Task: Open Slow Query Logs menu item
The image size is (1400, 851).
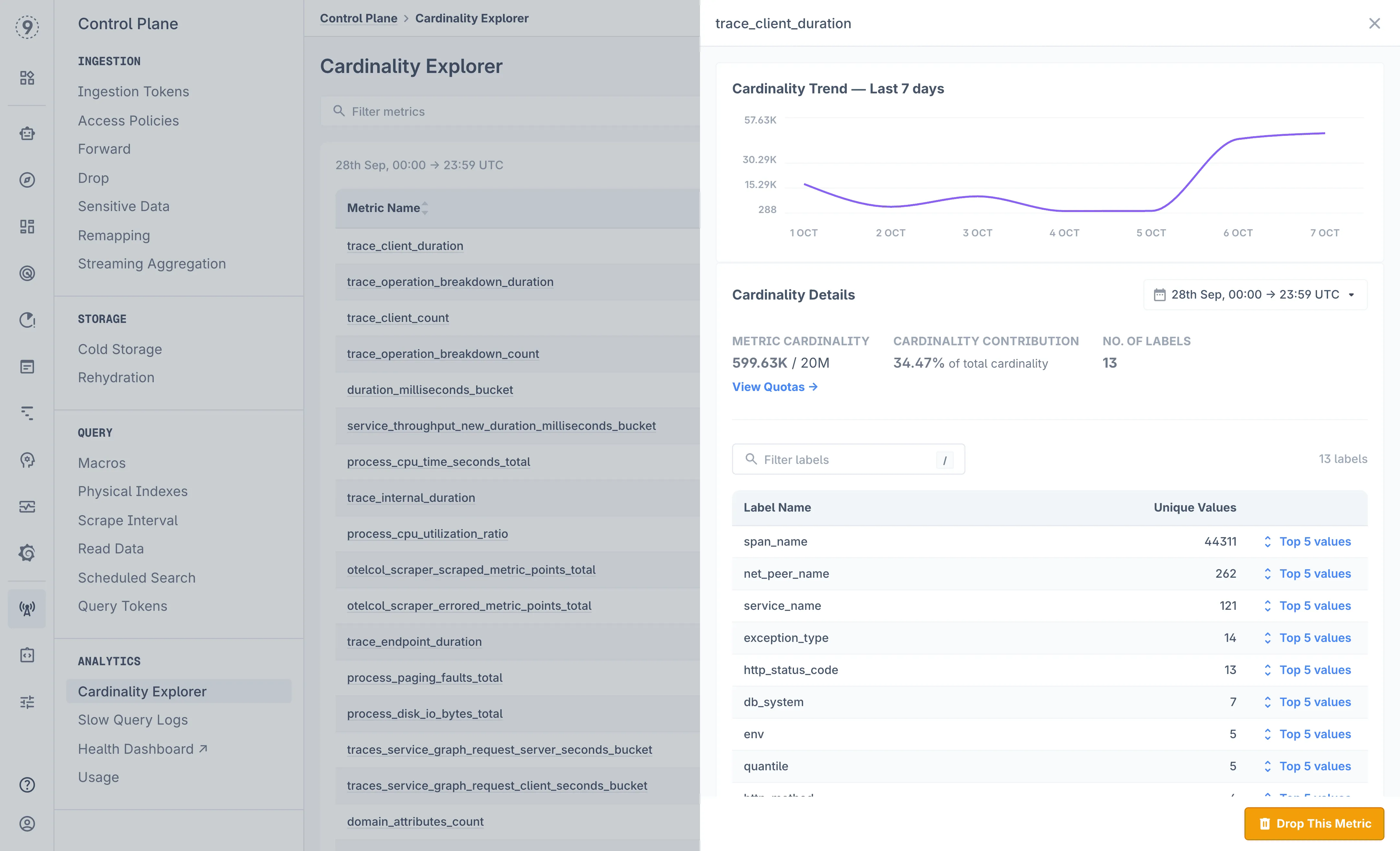Action: click(x=133, y=720)
